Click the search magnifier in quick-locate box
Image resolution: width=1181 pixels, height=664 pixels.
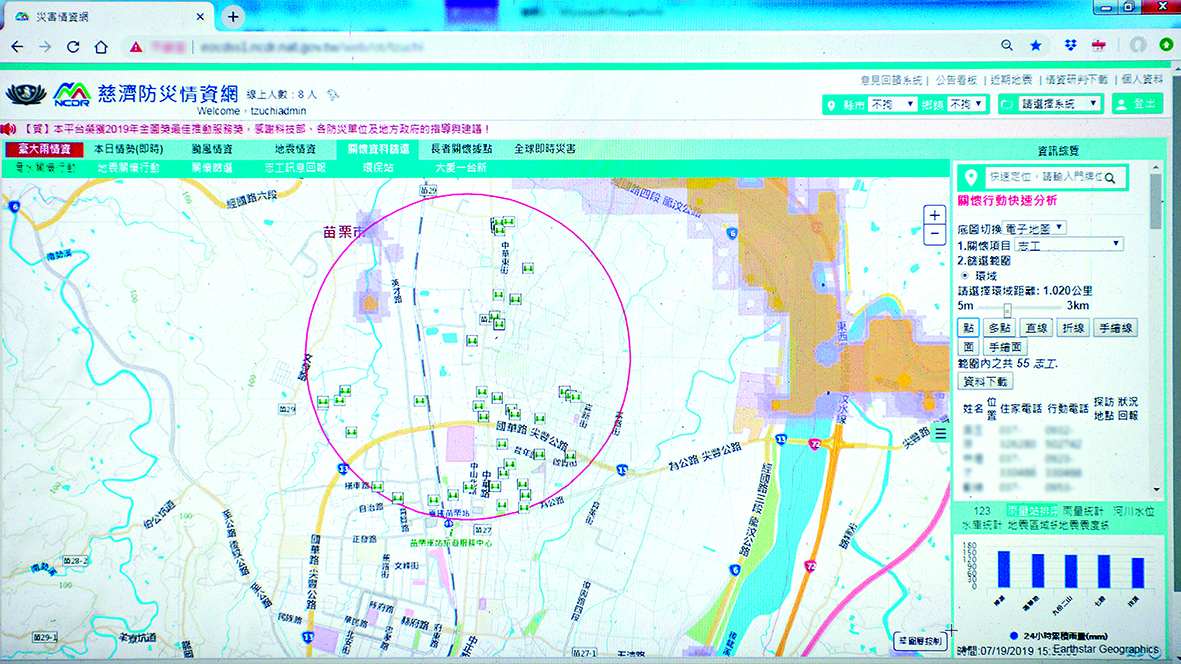(1110, 178)
